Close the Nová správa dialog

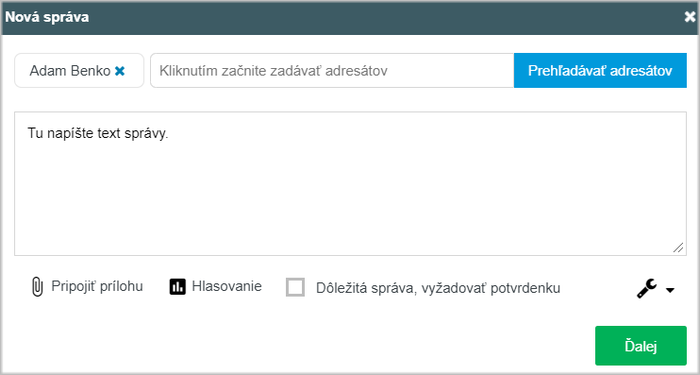coord(690,17)
